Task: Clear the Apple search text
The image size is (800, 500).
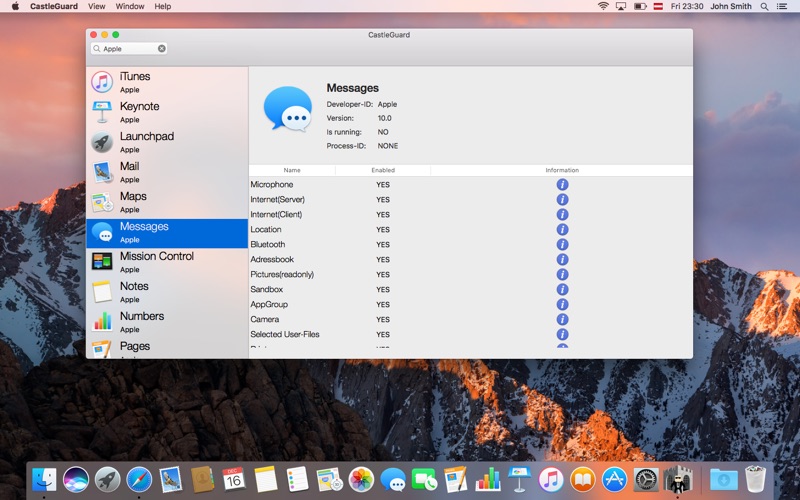Action: point(162,48)
